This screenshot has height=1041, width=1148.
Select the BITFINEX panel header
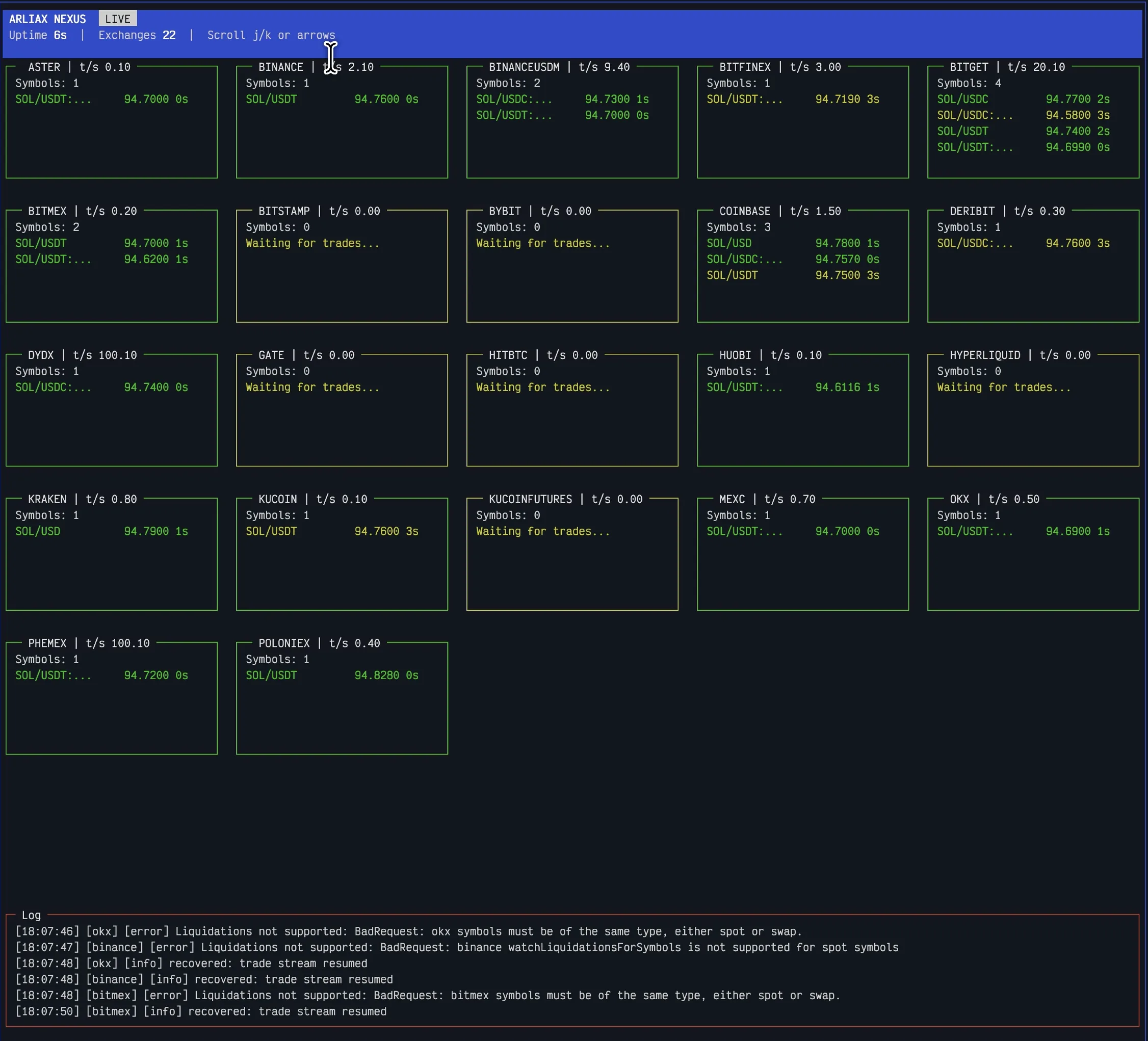pos(779,67)
